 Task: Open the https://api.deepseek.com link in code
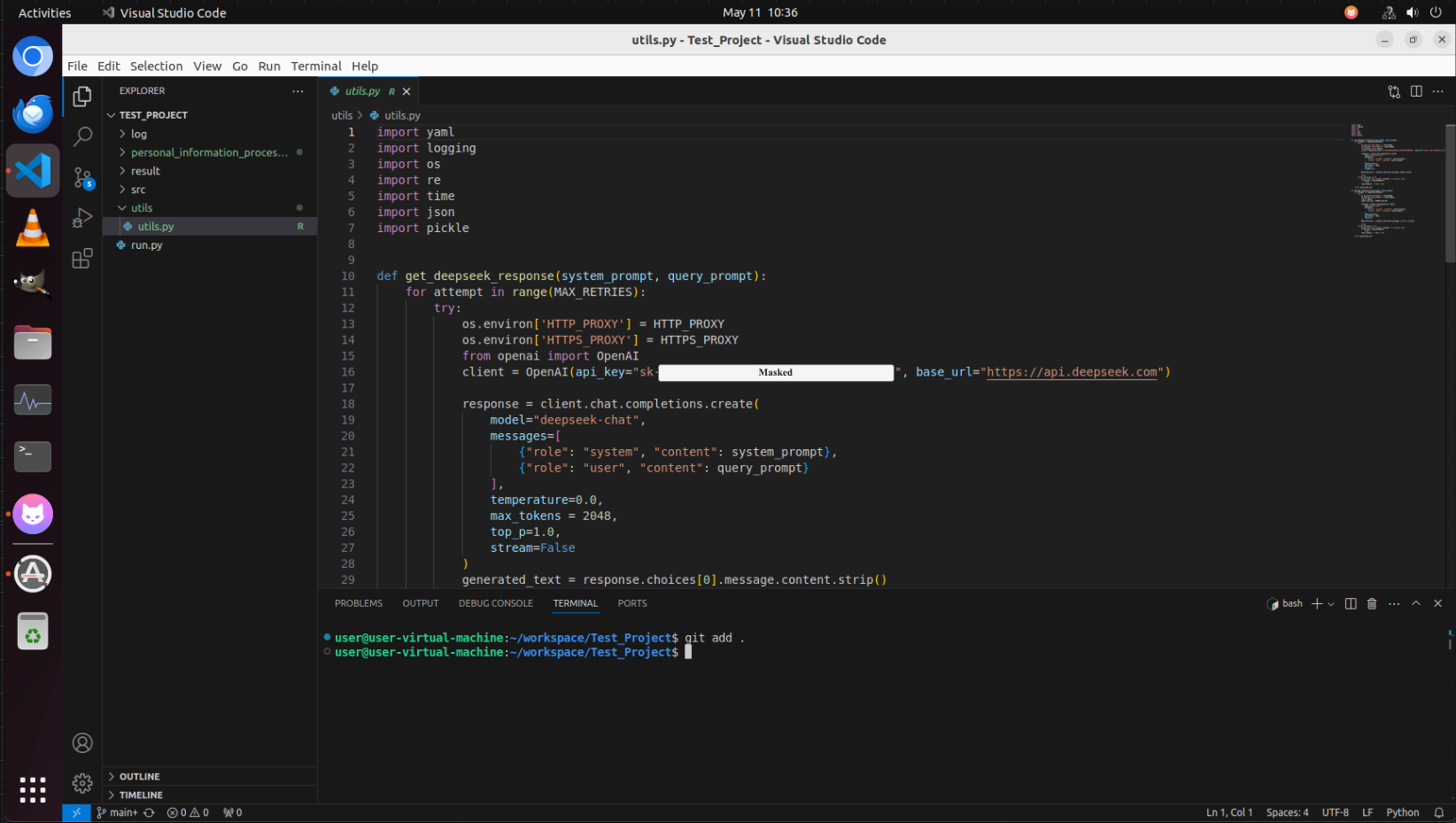click(x=1073, y=372)
